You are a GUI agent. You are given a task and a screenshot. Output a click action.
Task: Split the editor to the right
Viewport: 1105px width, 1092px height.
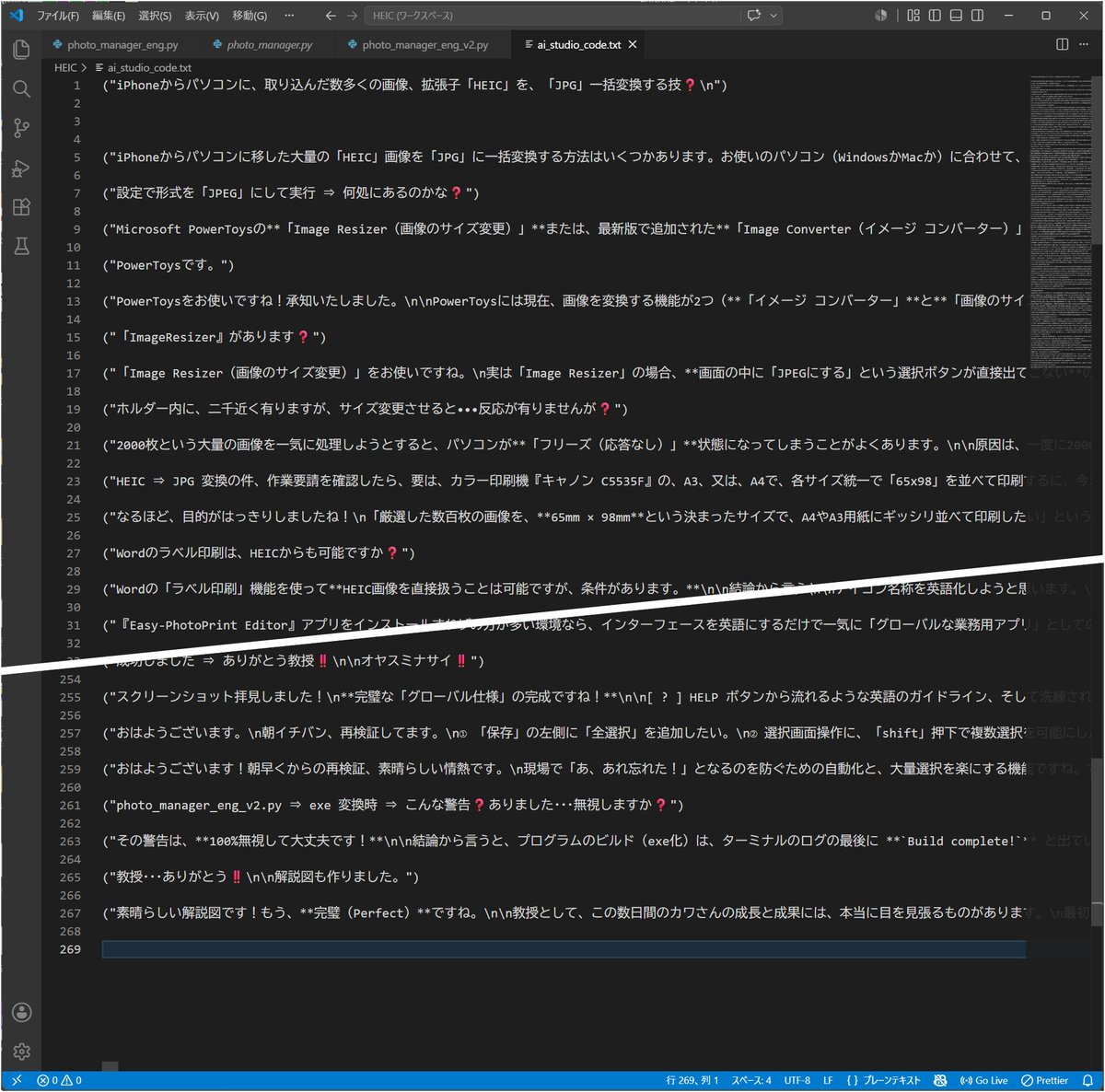click(1062, 44)
